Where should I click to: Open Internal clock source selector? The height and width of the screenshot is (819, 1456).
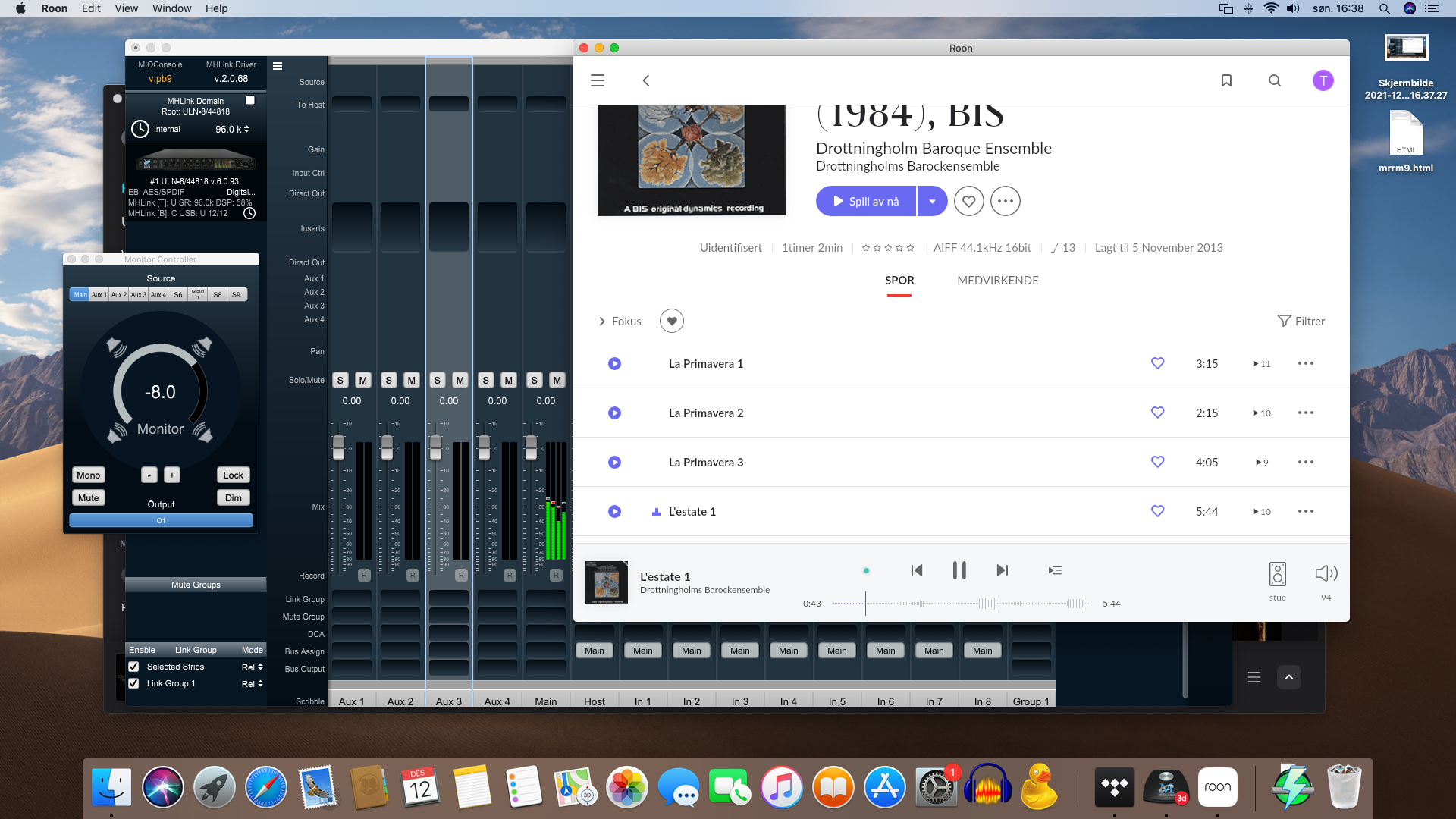tap(167, 130)
